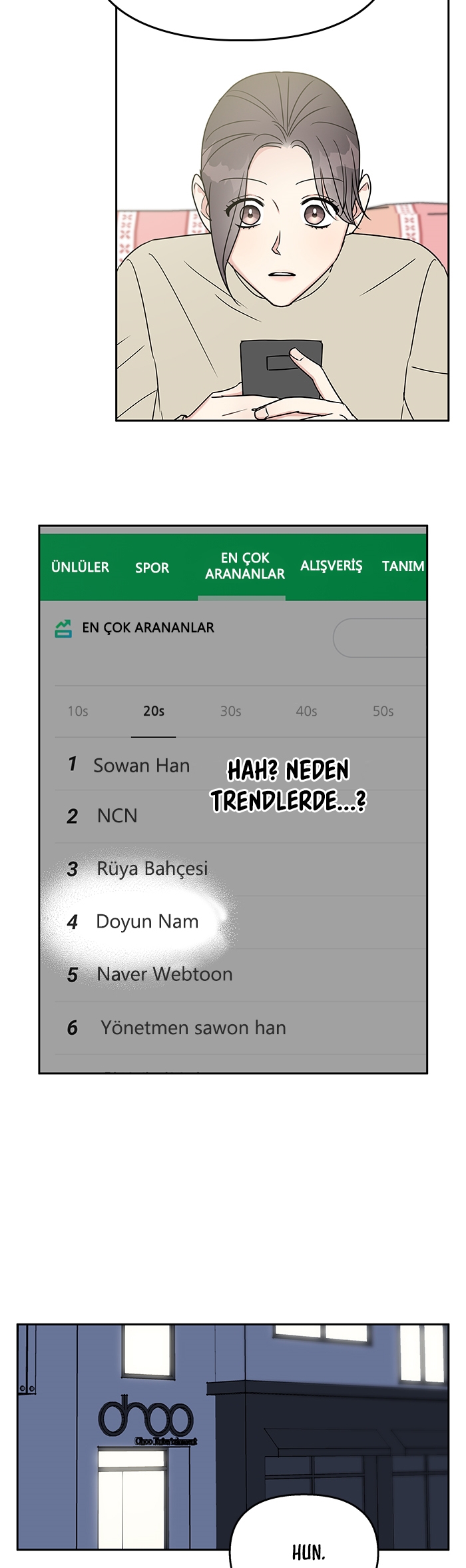Click the phone held by the character

[280, 370]
